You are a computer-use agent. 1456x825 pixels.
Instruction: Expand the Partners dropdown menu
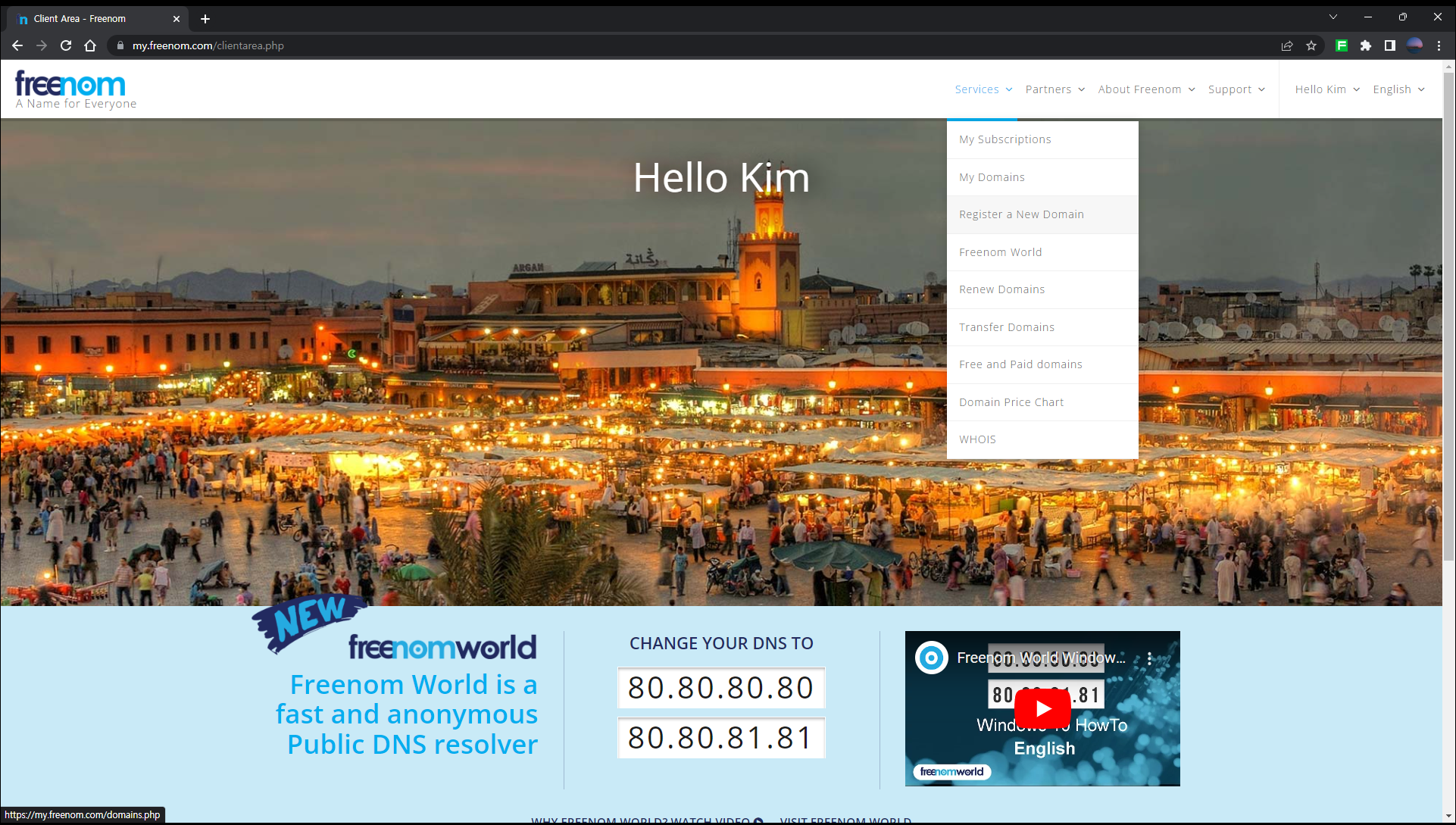(x=1055, y=89)
